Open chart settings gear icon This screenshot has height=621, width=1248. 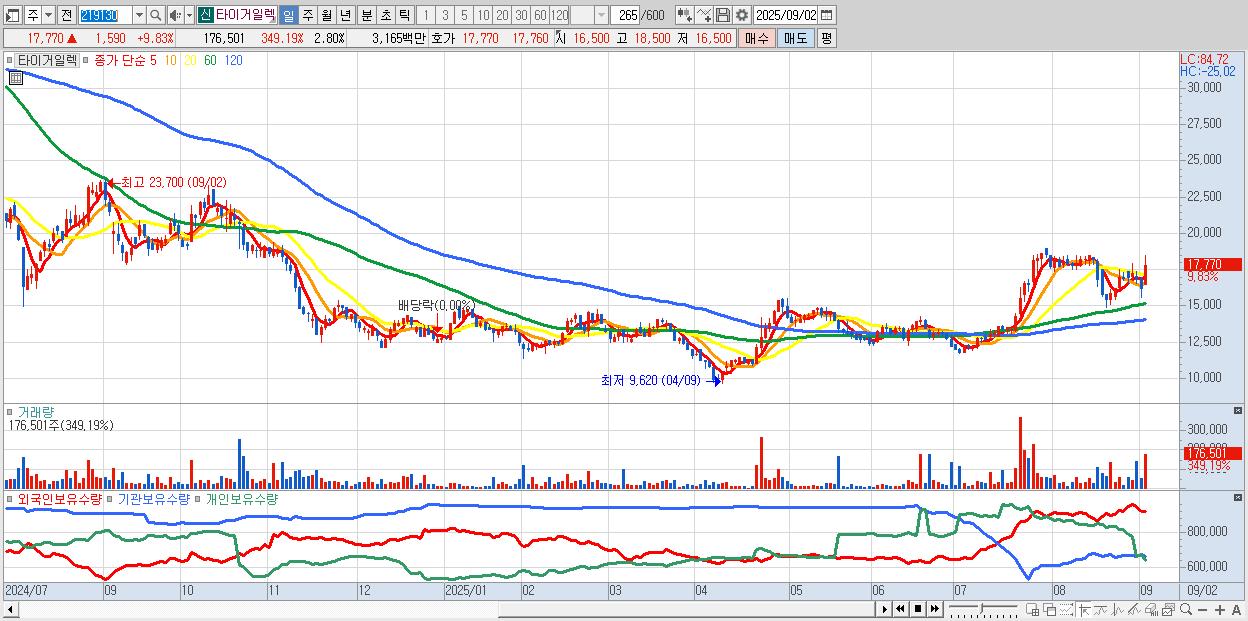pyautogui.click(x=741, y=15)
